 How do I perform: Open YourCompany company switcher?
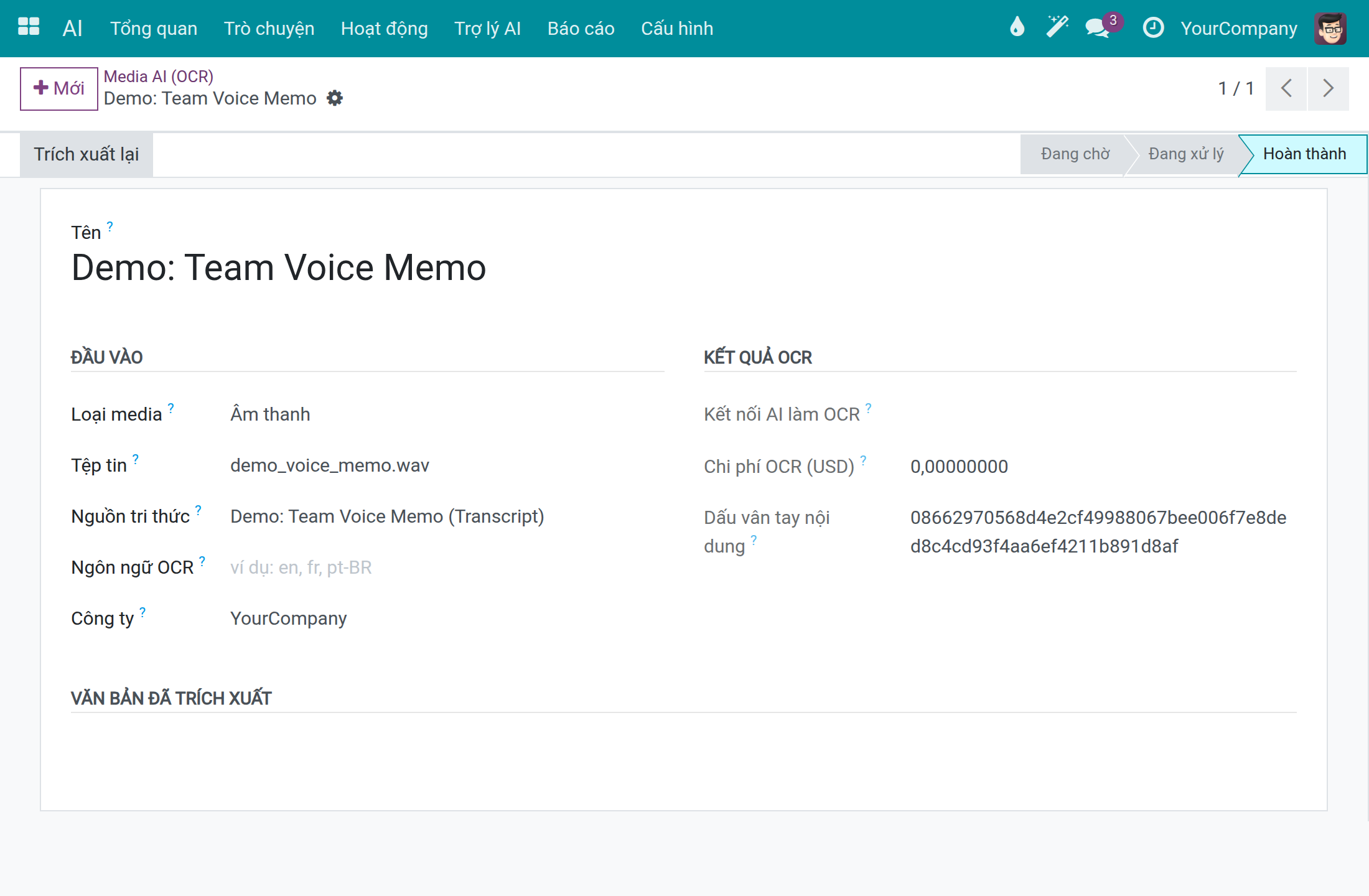coord(1239,29)
